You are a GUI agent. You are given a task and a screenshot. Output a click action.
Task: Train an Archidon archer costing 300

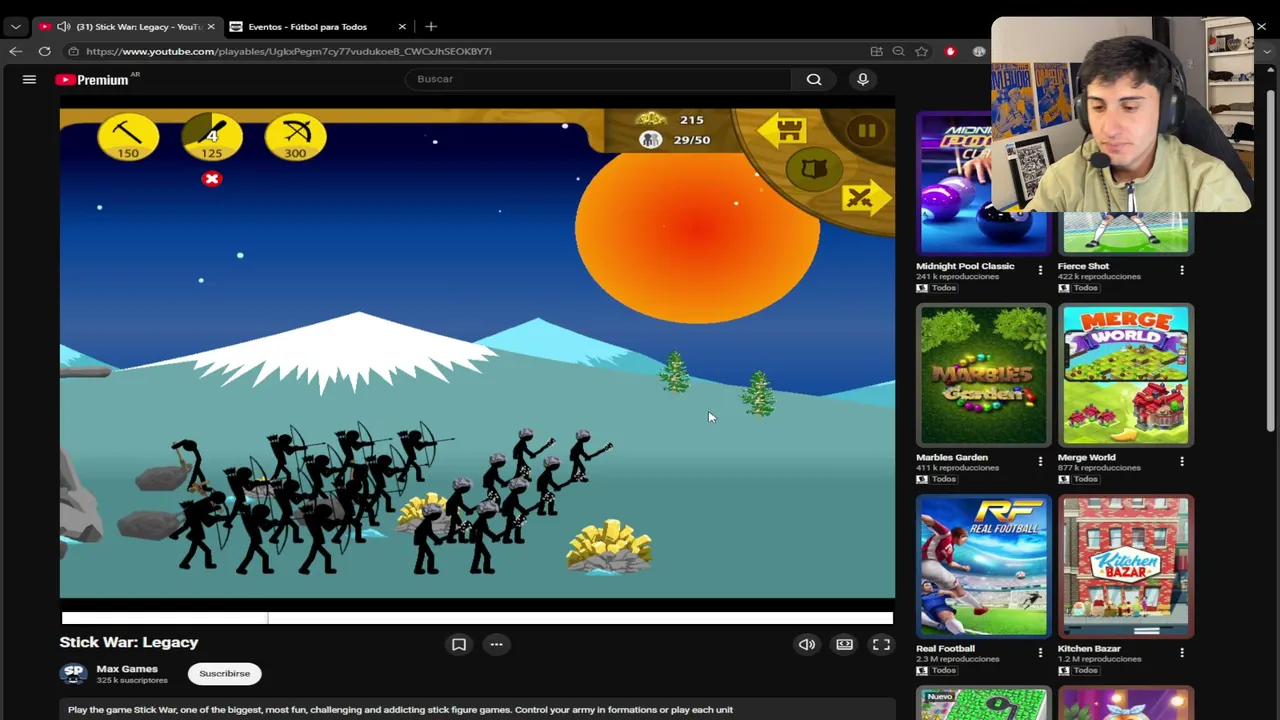(295, 138)
